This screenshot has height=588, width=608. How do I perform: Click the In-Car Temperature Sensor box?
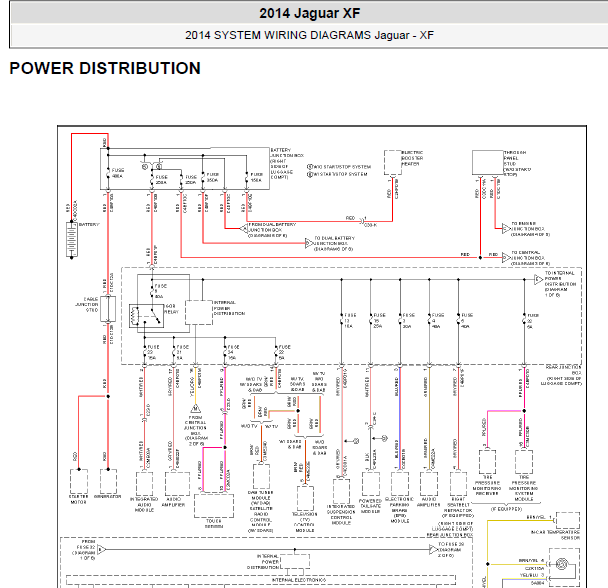coord(568,520)
